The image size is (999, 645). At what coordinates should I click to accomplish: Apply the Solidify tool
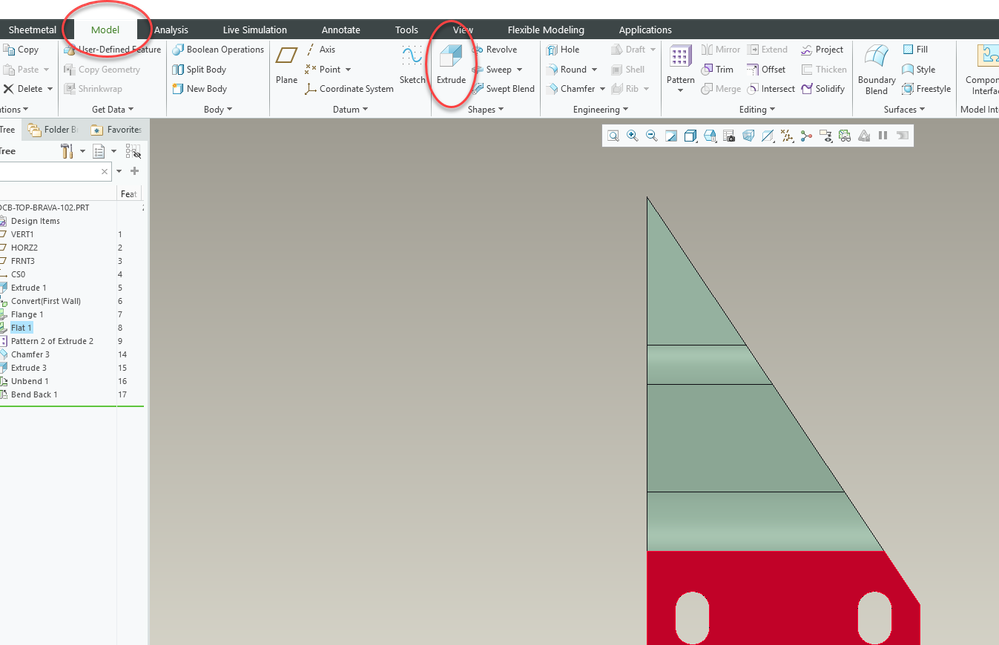tap(823, 89)
